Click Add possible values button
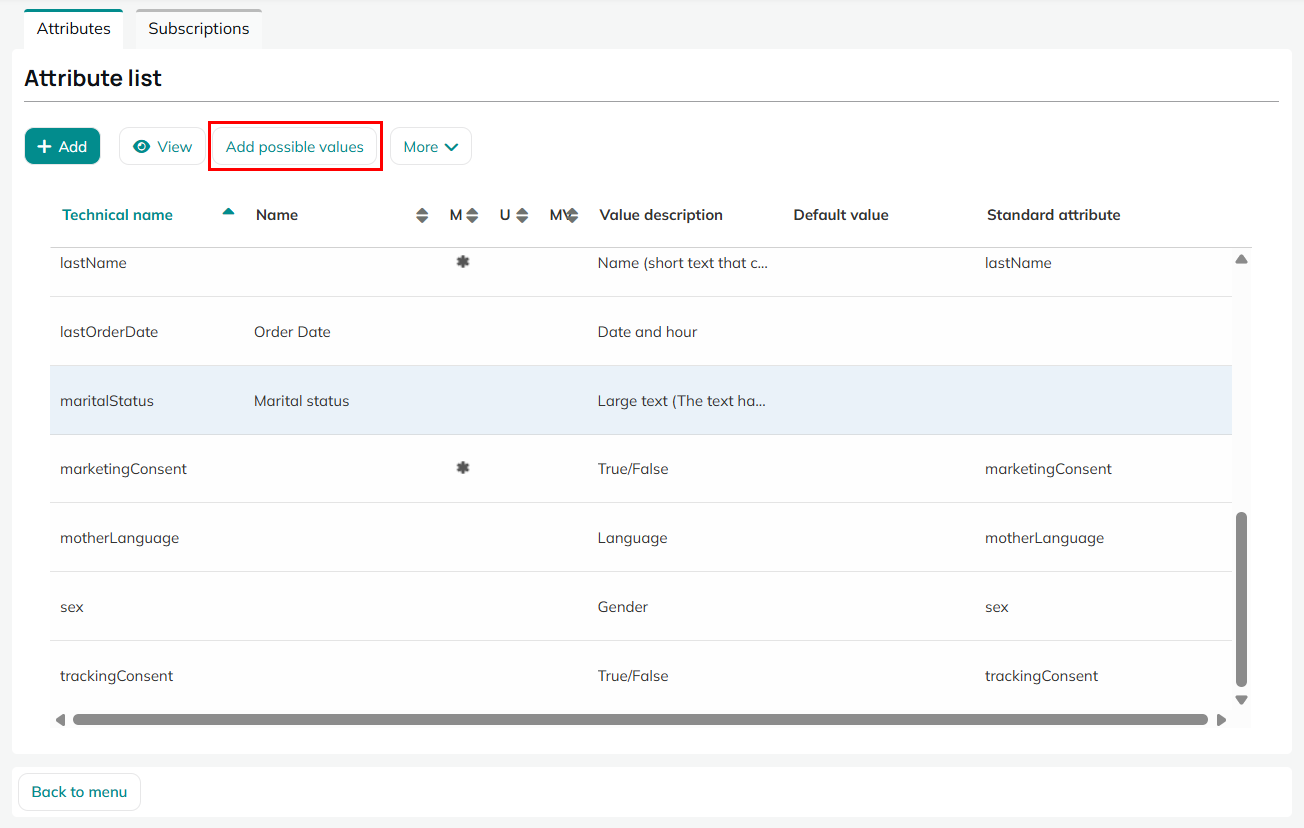1304x828 pixels. pos(295,146)
